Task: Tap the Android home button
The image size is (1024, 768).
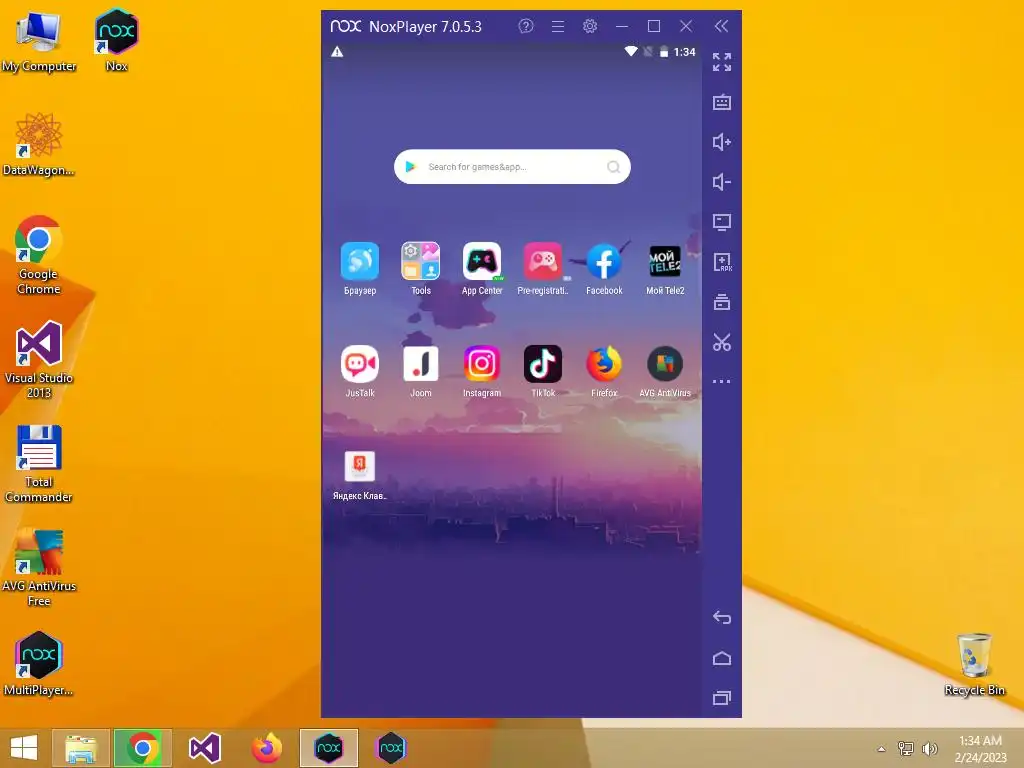Action: 722,658
